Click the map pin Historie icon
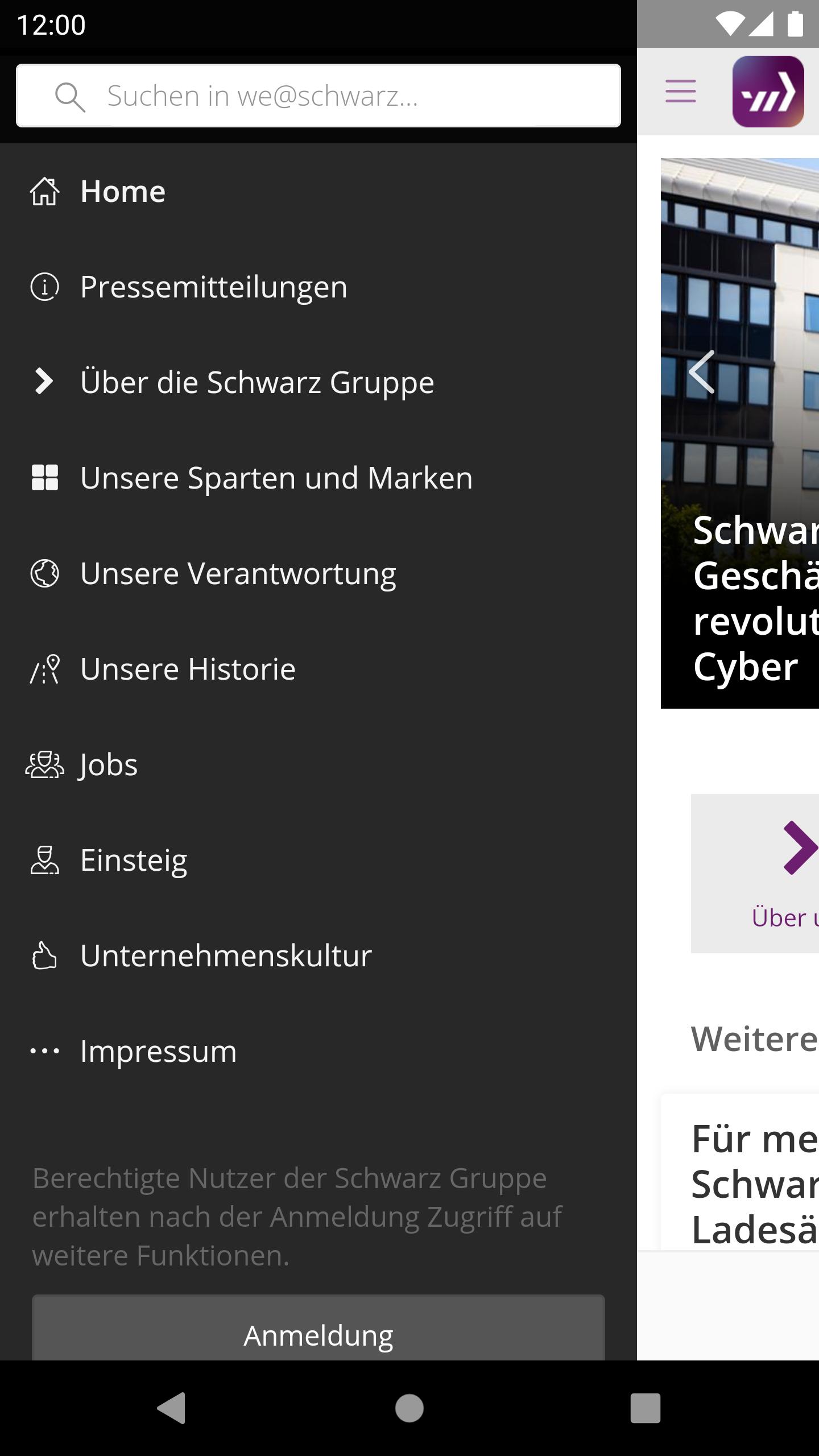Viewport: 819px width, 1456px height. [44, 669]
